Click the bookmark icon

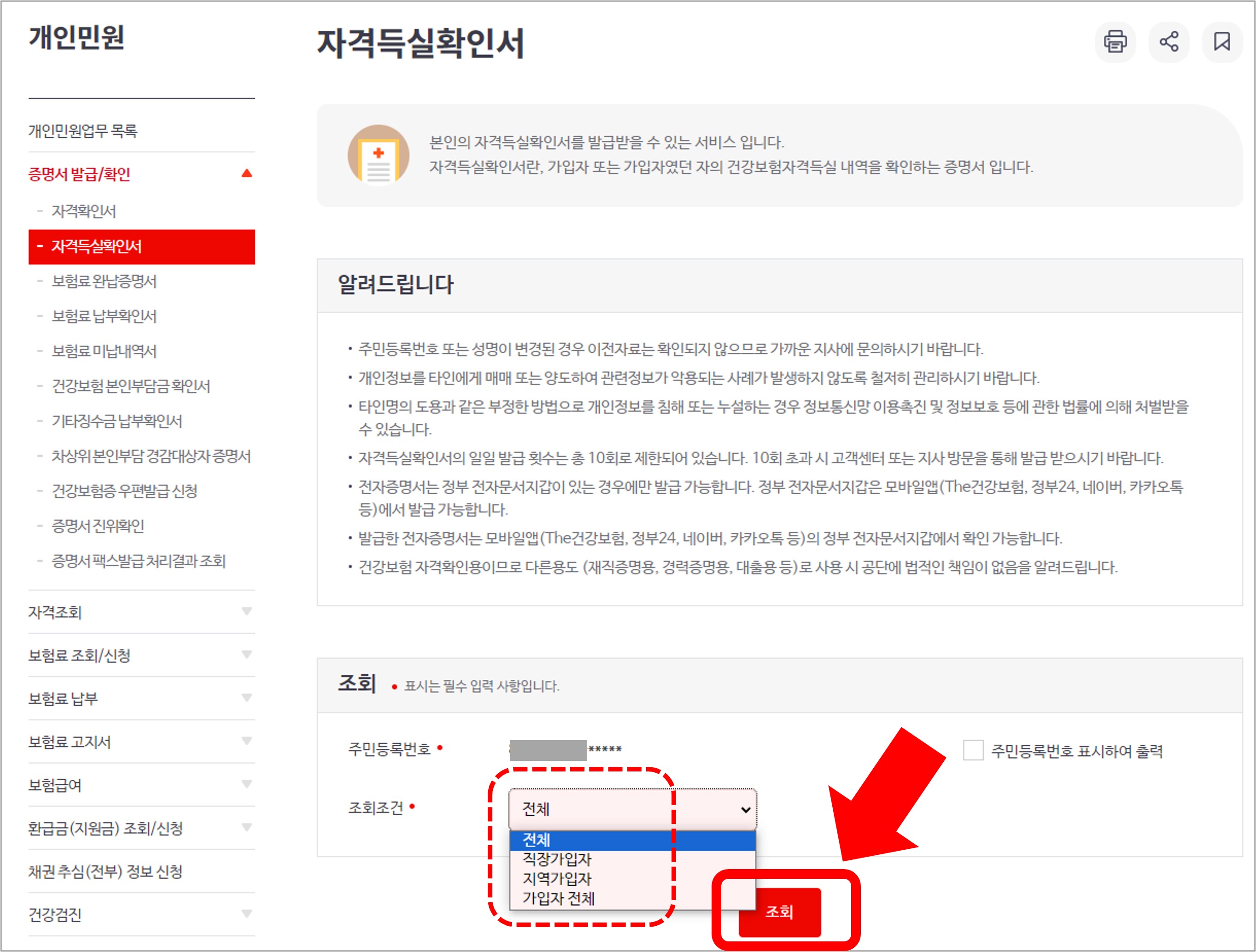click(1222, 42)
